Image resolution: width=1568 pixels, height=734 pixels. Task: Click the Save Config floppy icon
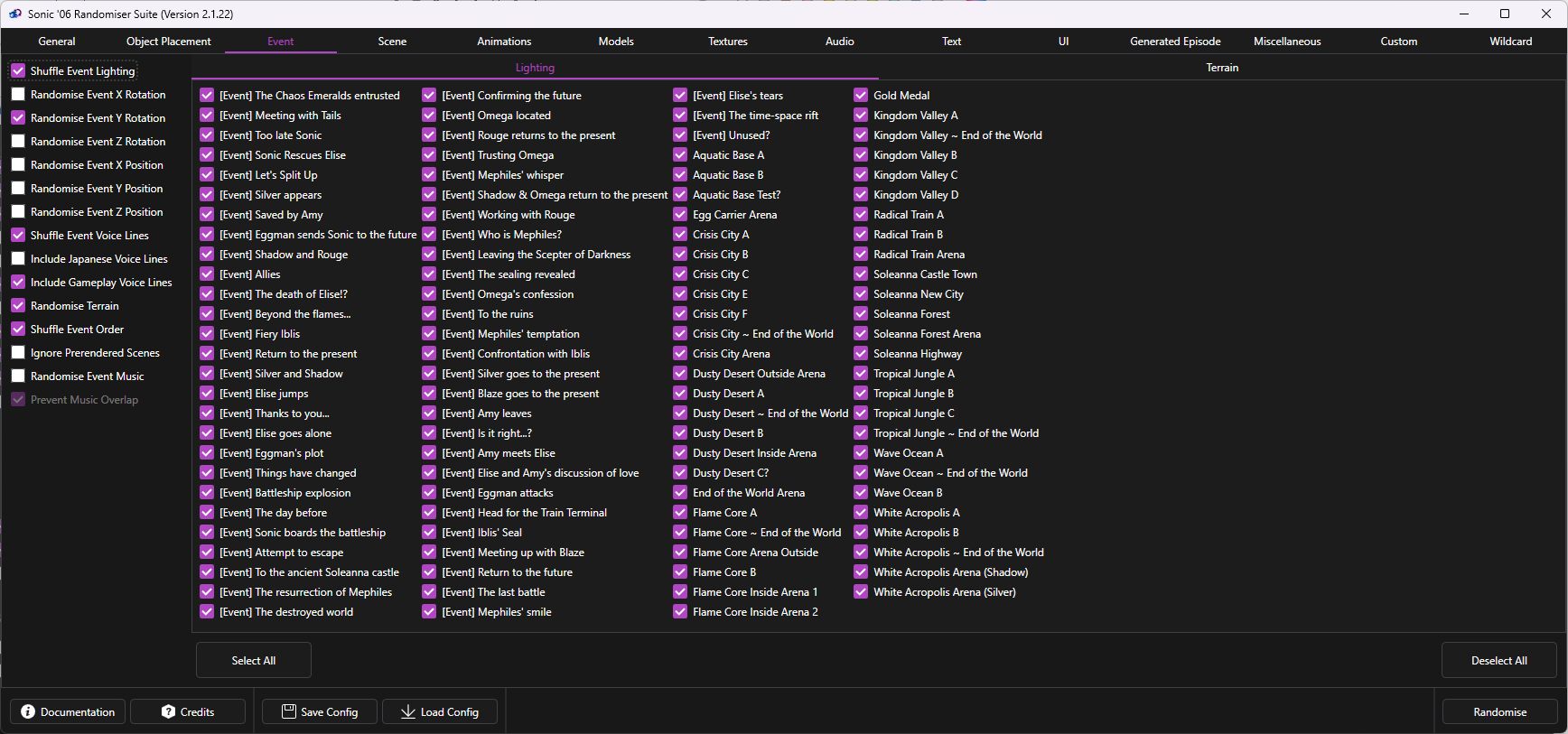pyautogui.click(x=289, y=711)
